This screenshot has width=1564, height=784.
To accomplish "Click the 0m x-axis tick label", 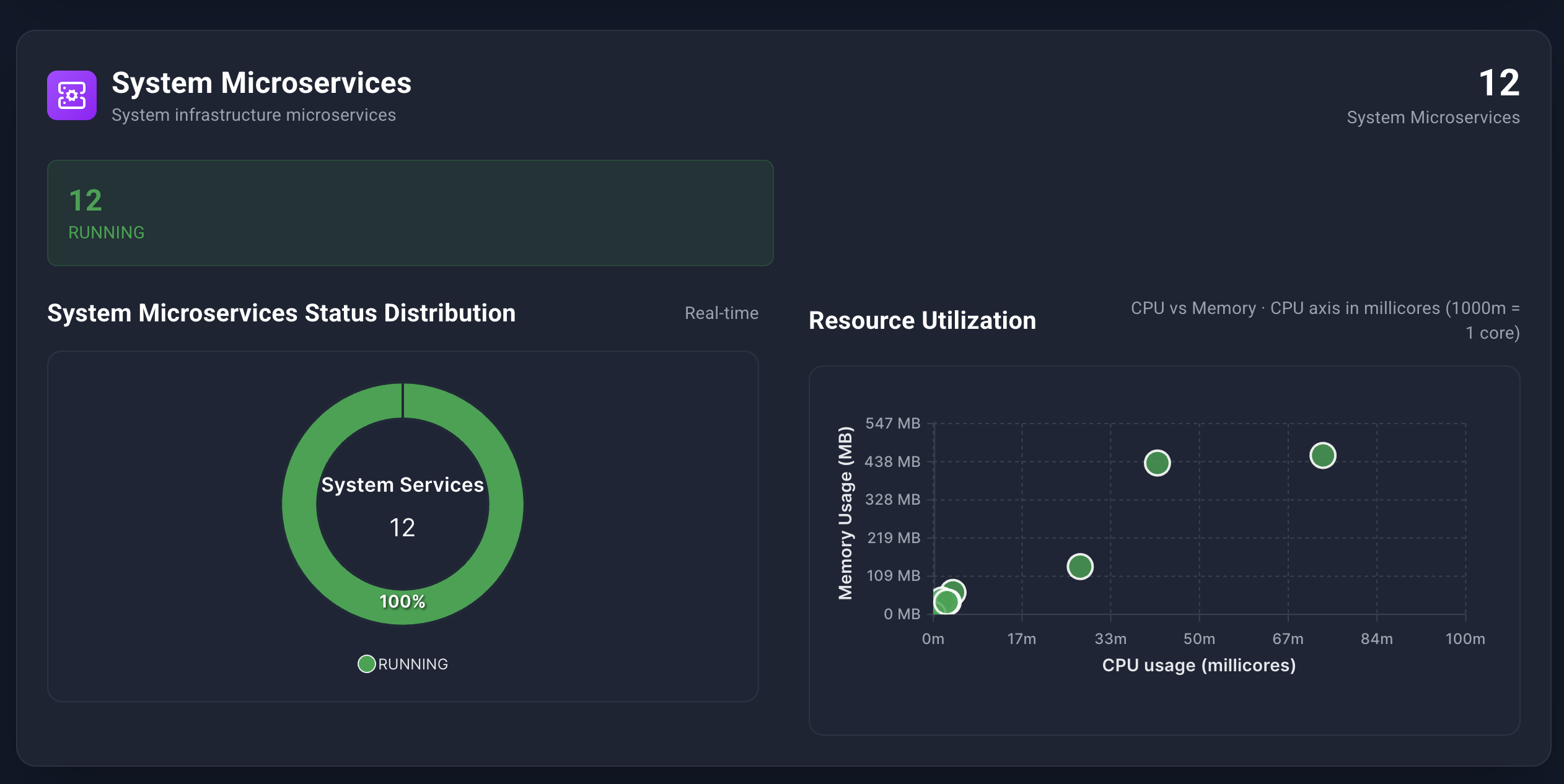I will coord(933,638).
